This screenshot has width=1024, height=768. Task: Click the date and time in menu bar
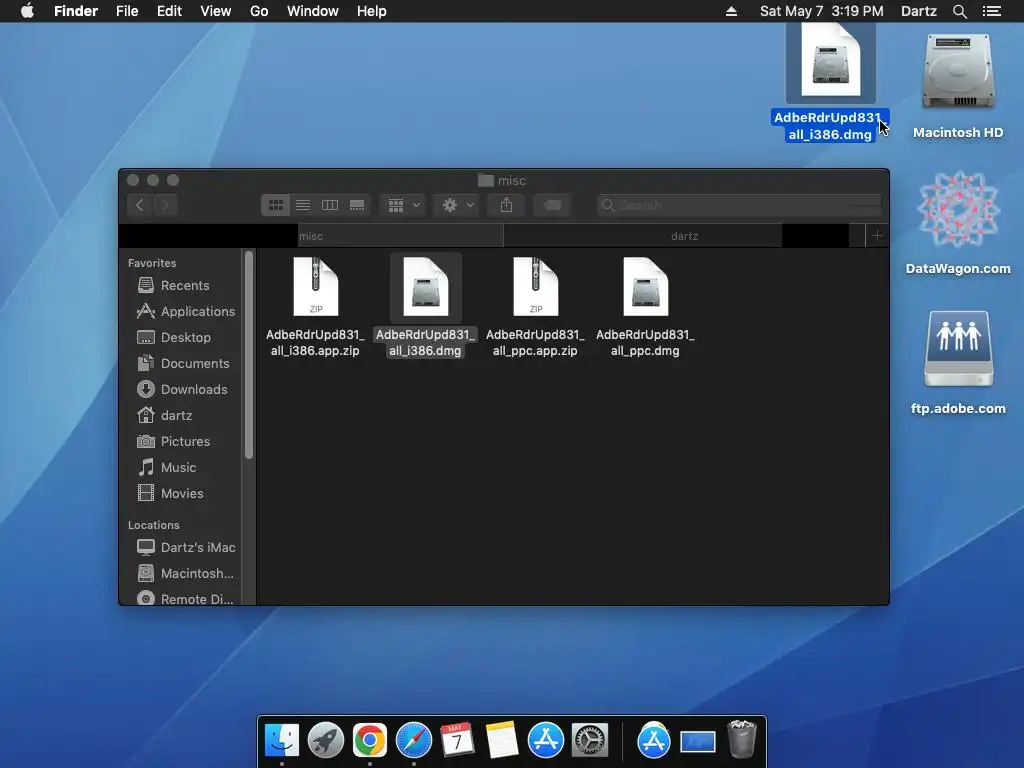(822, 11)
